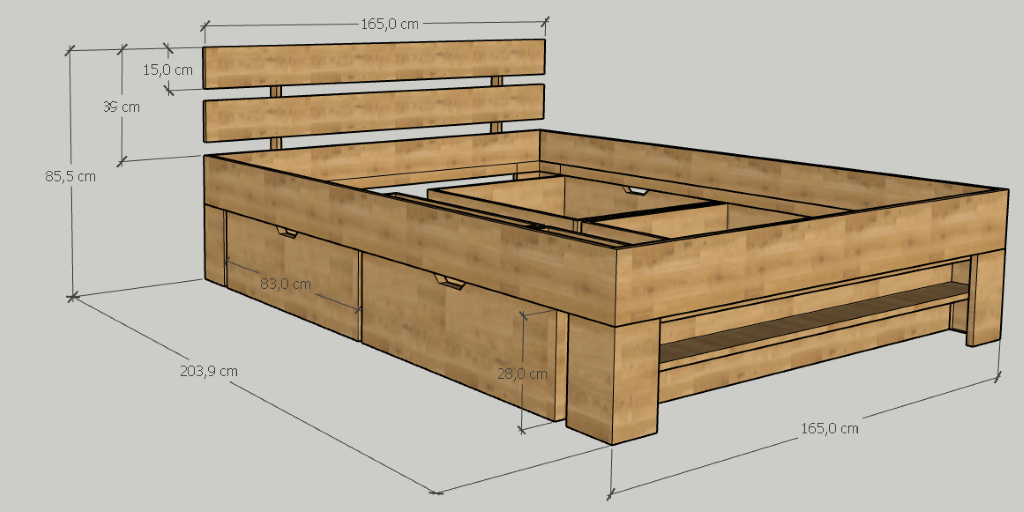Click the 28,0 cm drawer height label
The height and width of the screenshot is (512, 1024).
[x=522, y=374]
